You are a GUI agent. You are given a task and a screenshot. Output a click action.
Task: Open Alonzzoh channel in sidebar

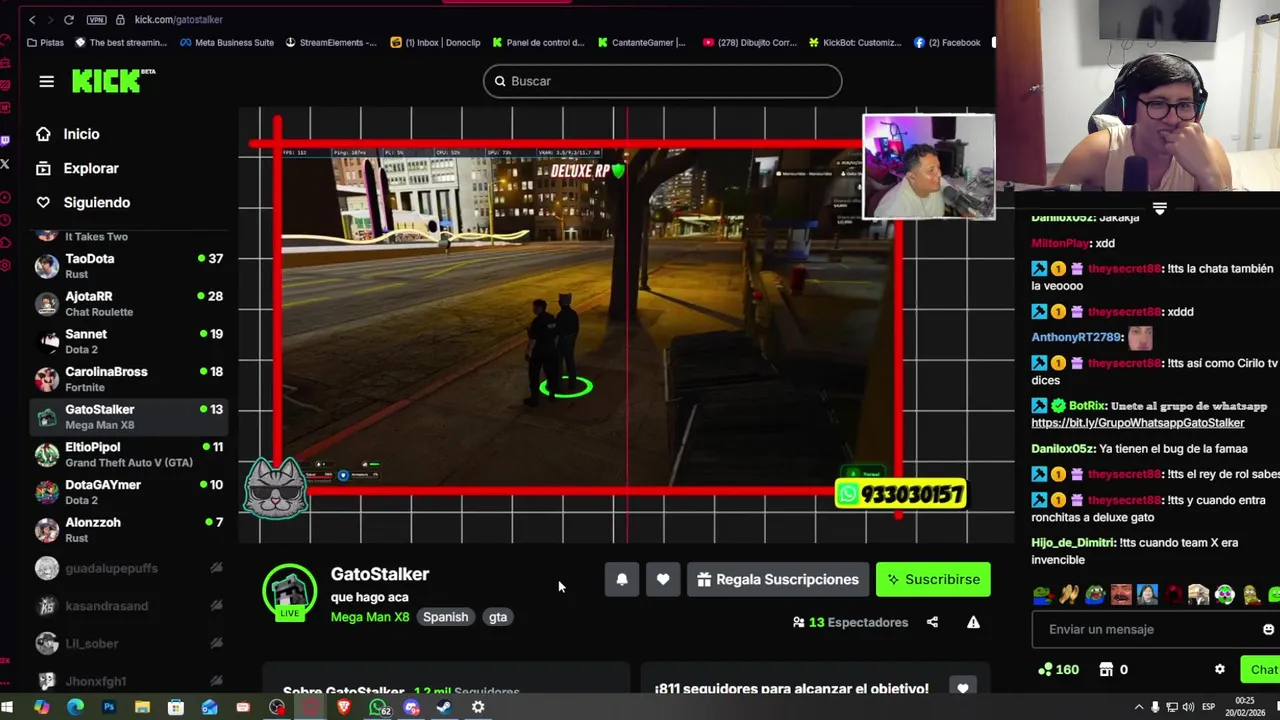pos(130,530)
